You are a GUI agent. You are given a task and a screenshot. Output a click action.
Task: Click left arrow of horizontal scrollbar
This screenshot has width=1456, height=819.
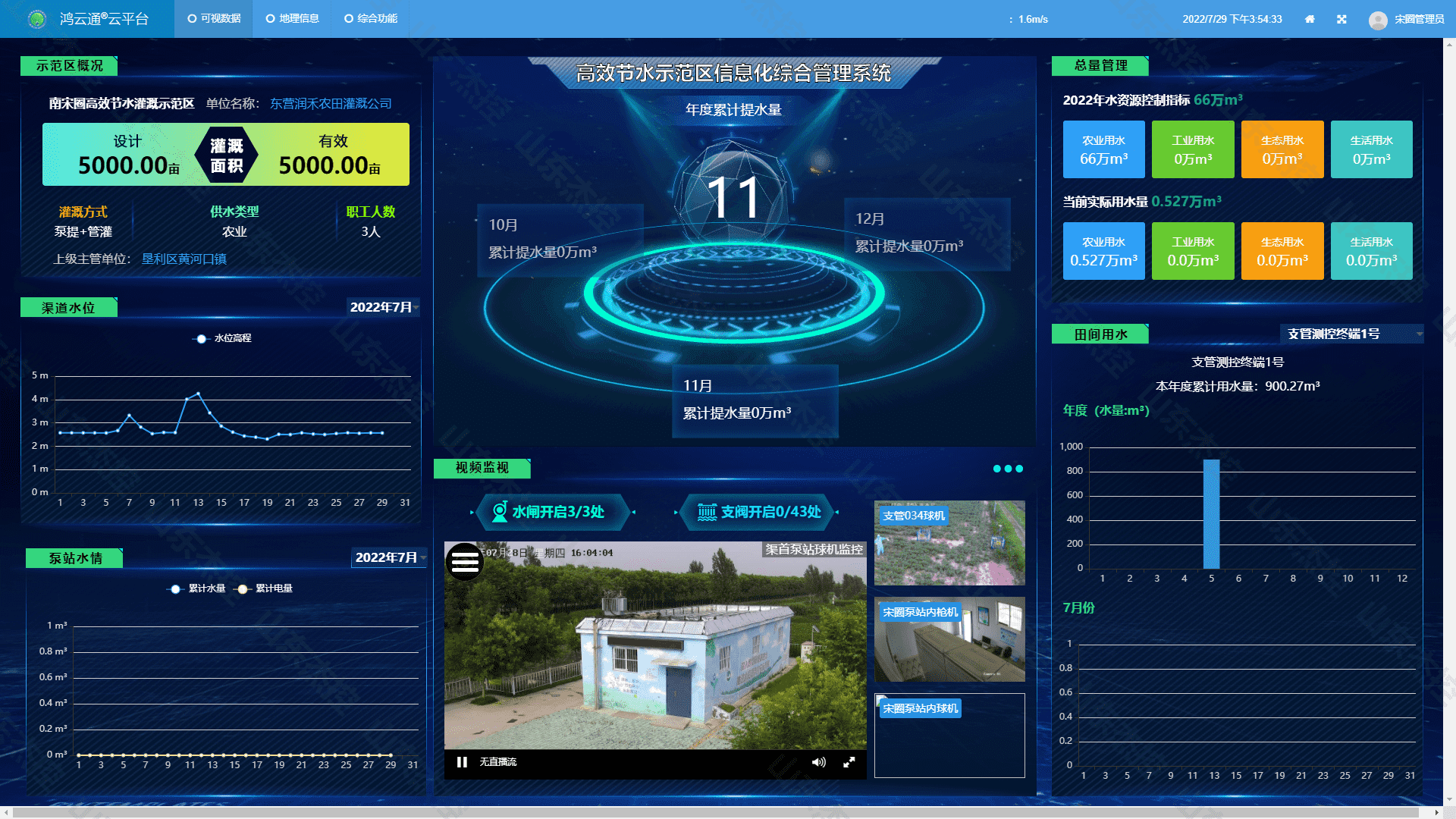click(x=6, y=812)
